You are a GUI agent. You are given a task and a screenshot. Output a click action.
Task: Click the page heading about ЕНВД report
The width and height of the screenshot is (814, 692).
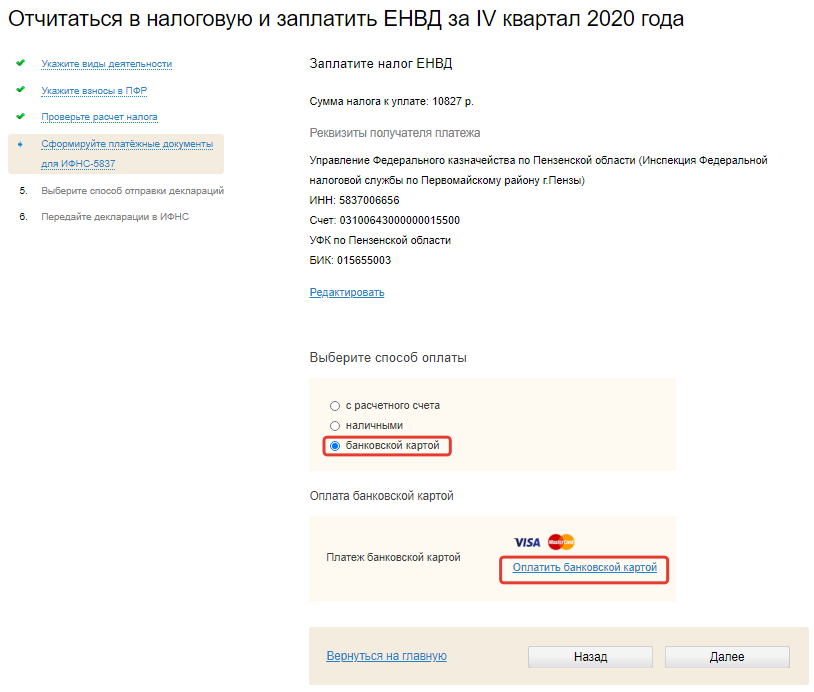346,19
